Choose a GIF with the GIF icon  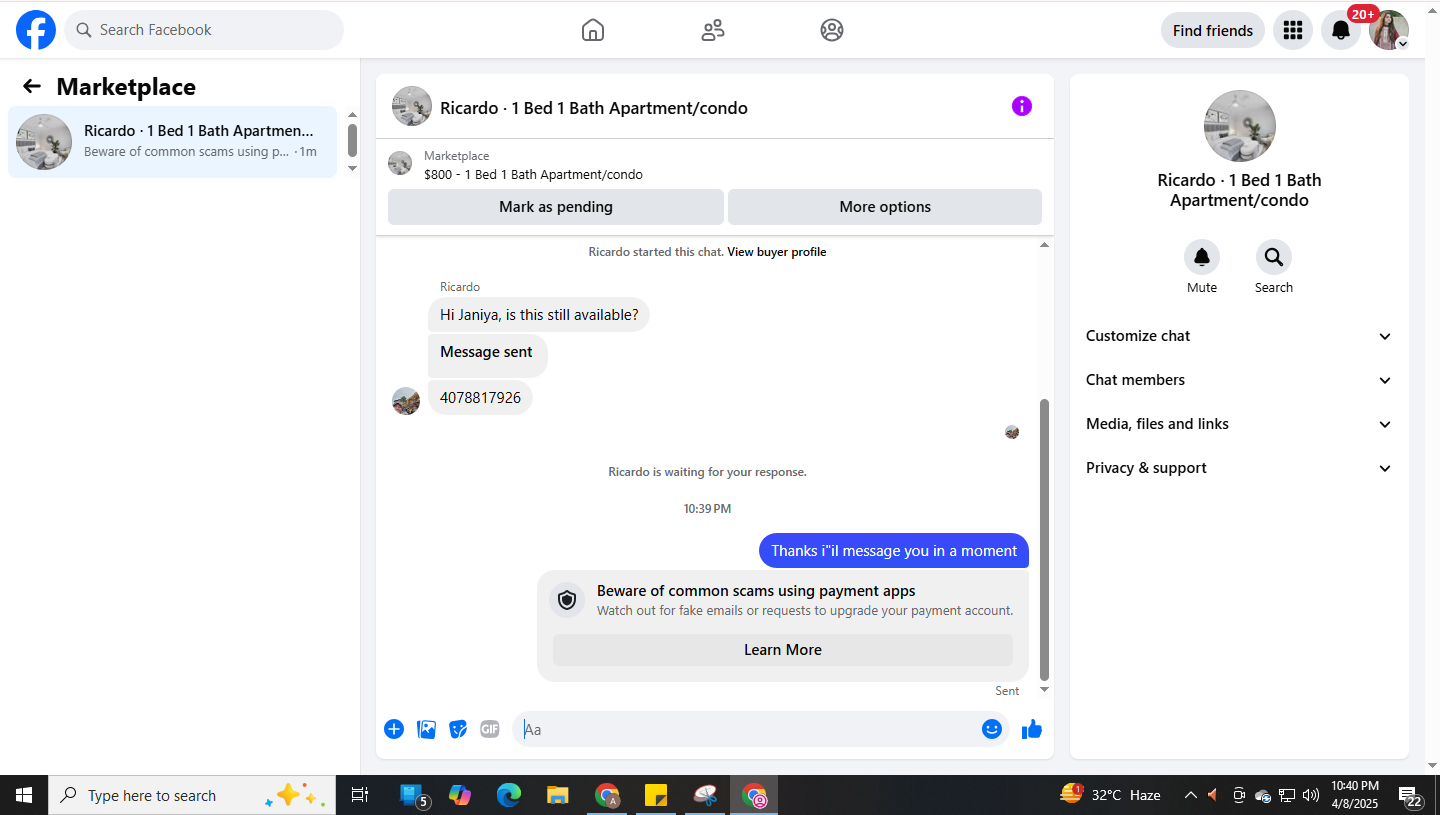[x=490, y=729]
